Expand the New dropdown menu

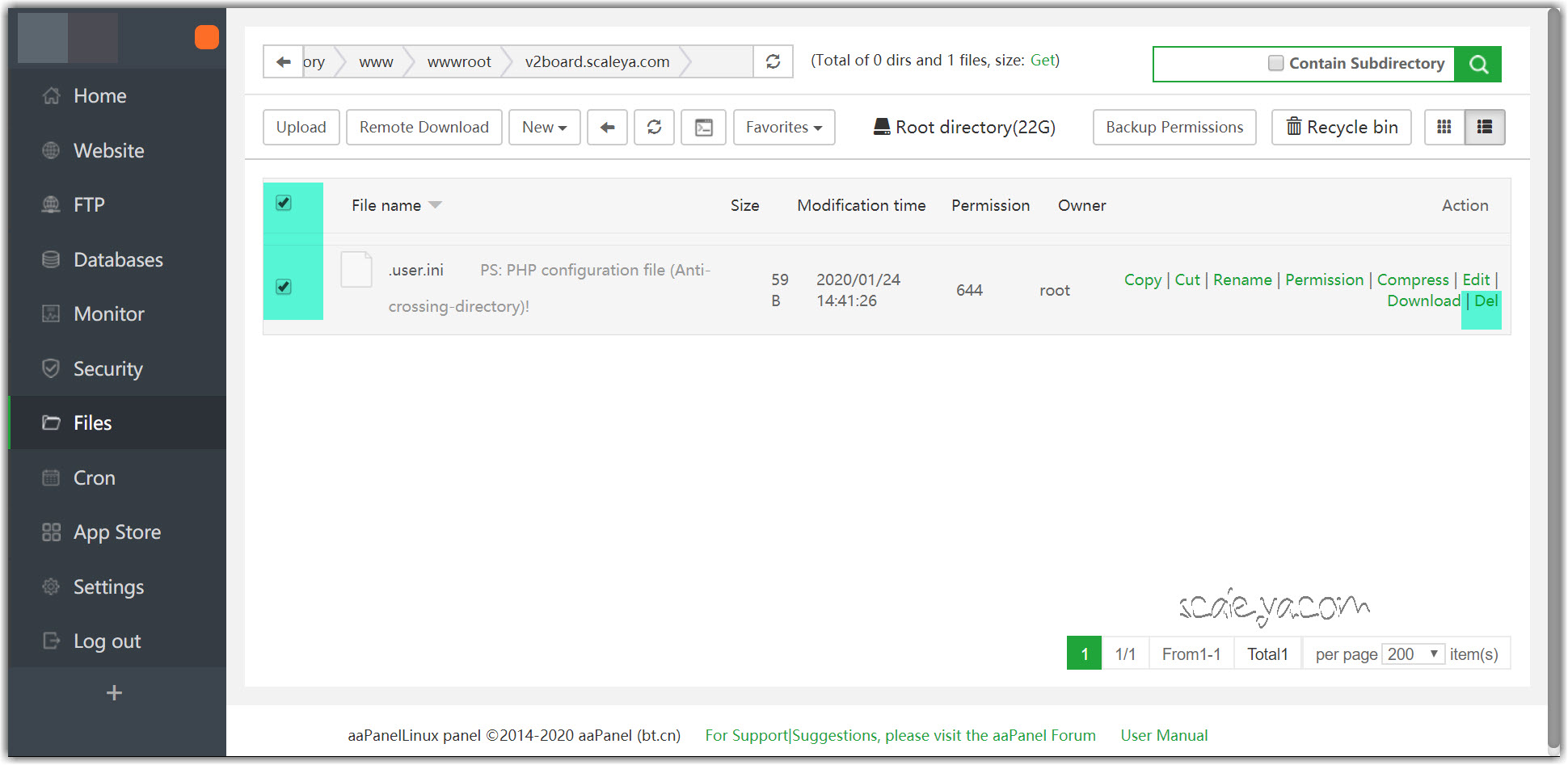click(x=544, y=128)
